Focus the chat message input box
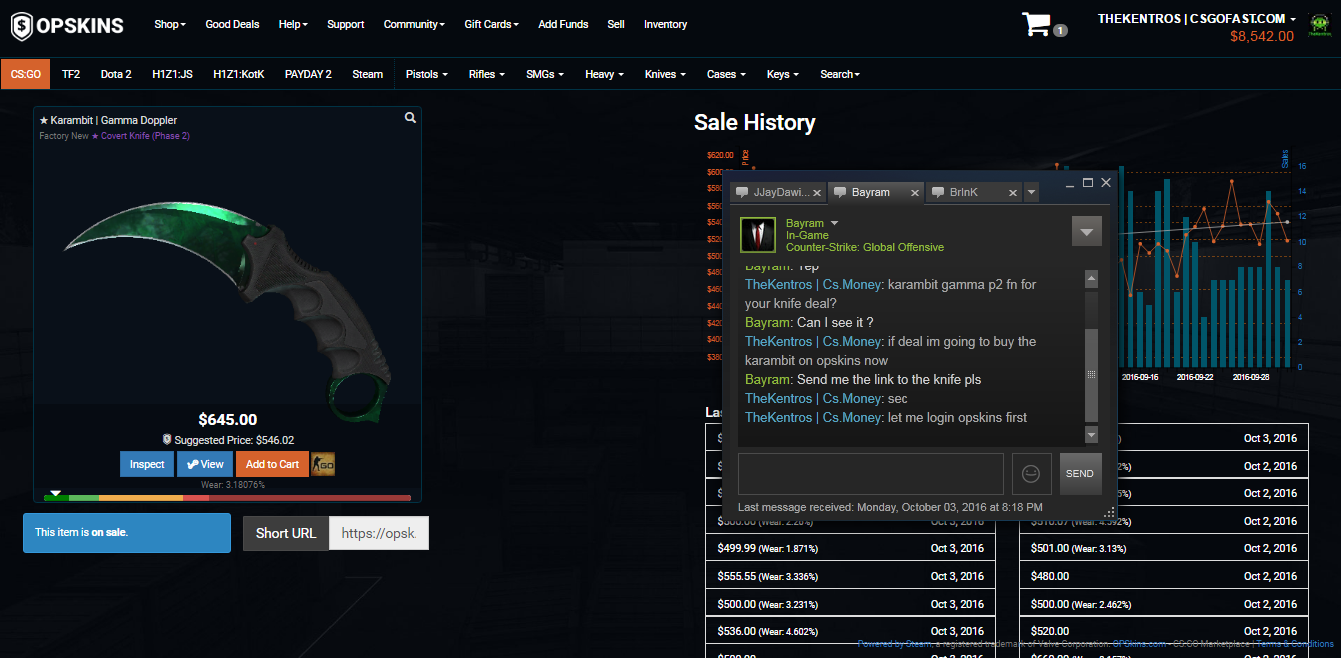 871,473
